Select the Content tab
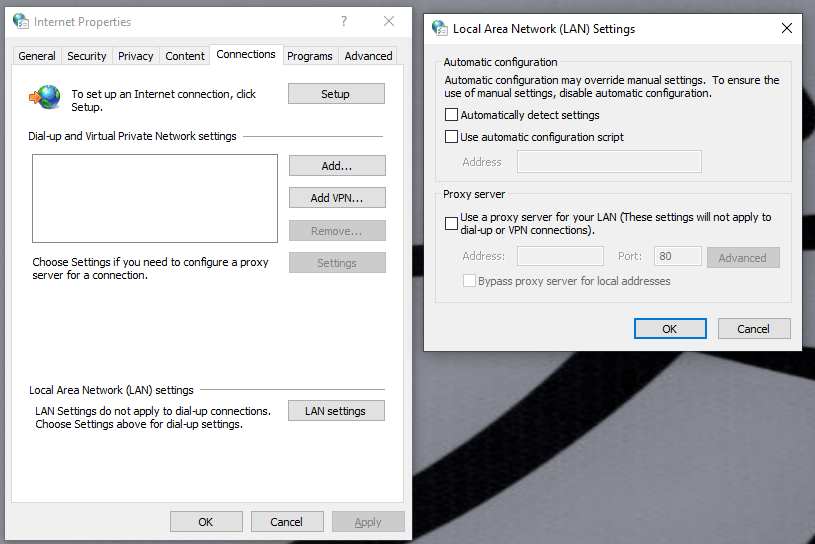815x544 pixels. pyautogui.click(x=185, y=56)
